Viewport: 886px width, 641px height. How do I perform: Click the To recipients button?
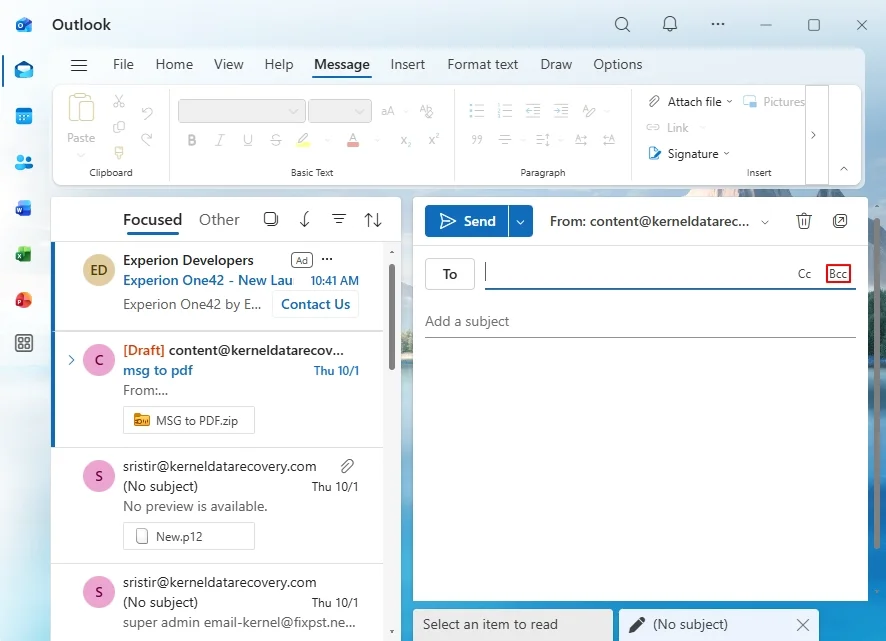[x=450, y=274]
